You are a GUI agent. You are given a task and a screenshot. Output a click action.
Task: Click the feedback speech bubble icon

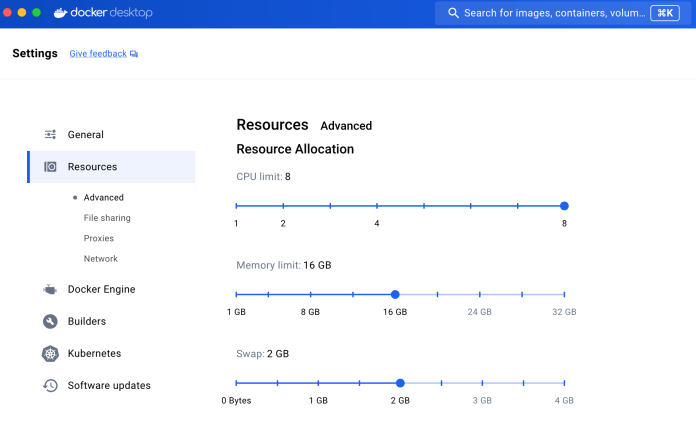pos(134,54)
